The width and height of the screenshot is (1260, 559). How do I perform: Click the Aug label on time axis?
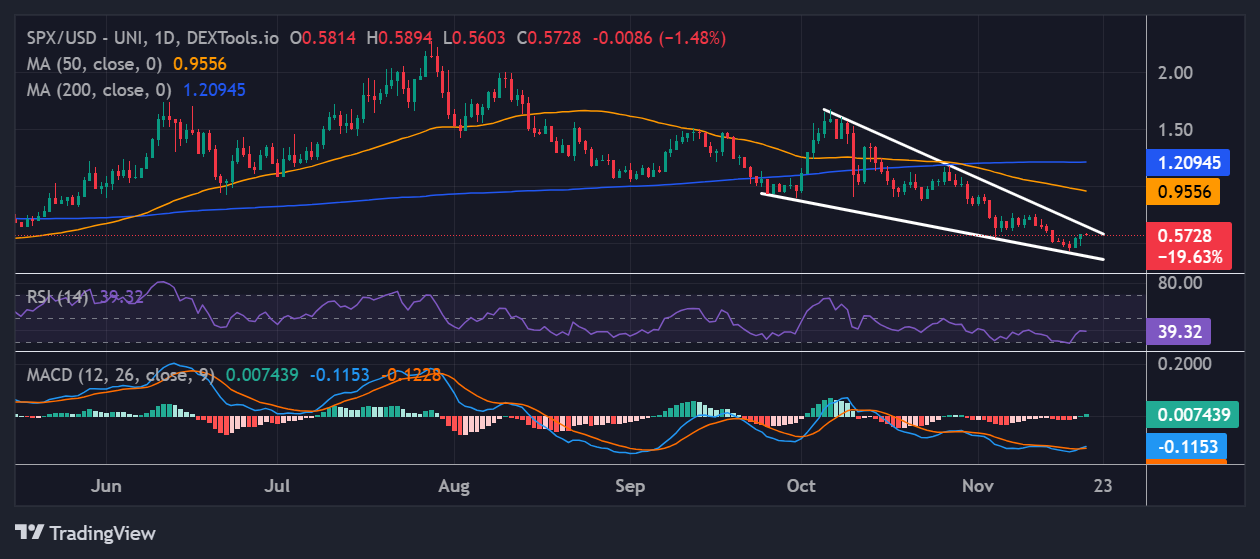pos(454,486)
